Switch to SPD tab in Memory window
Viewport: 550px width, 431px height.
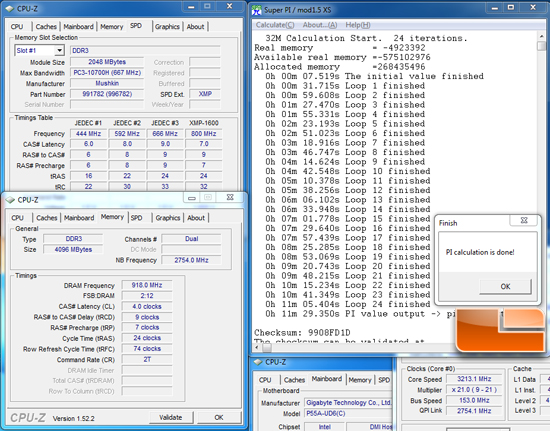[x=136, y=218]
